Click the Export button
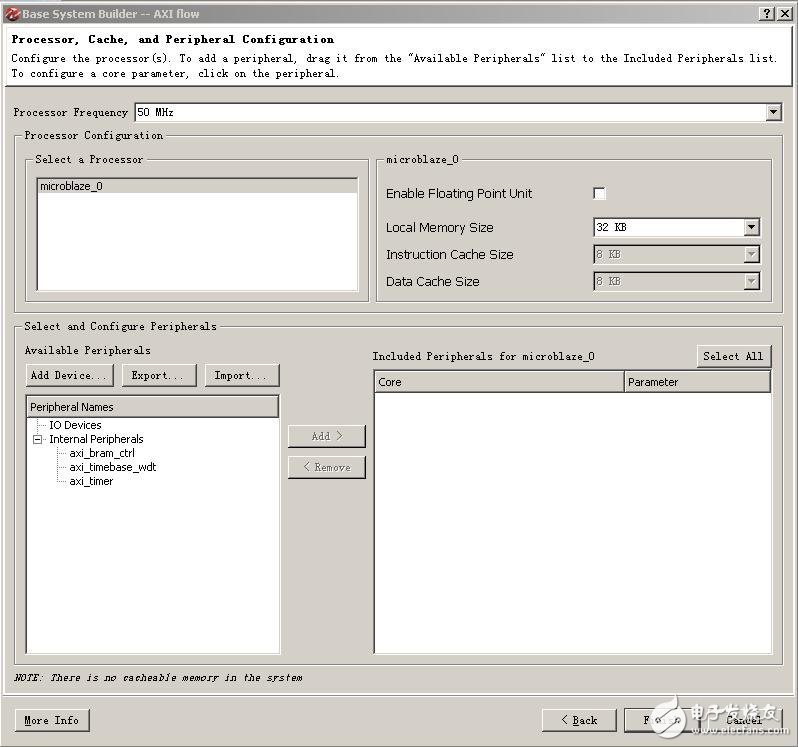Image resolution: width=798 pixels, height=747 pixels. (158, 375)
